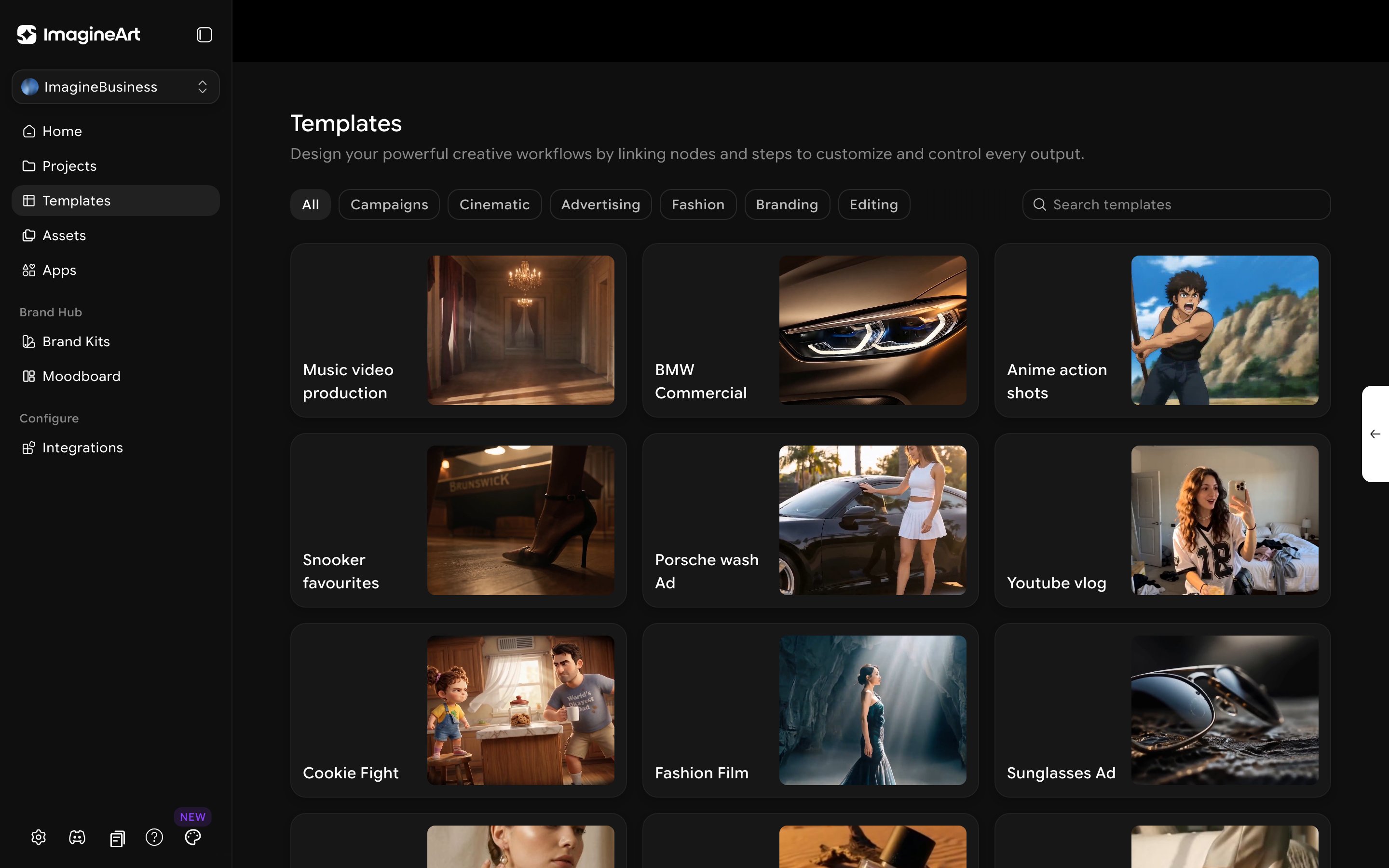1389x868 pixels.
Task: Expand the right side panel arrow
Action: (x=1375, y=434)
